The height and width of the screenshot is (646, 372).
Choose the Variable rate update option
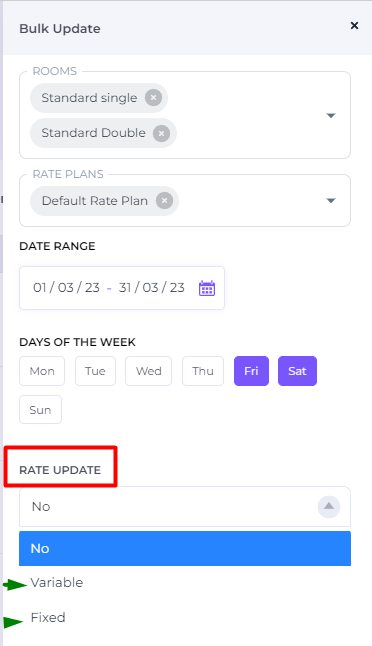tap(185, 583)
